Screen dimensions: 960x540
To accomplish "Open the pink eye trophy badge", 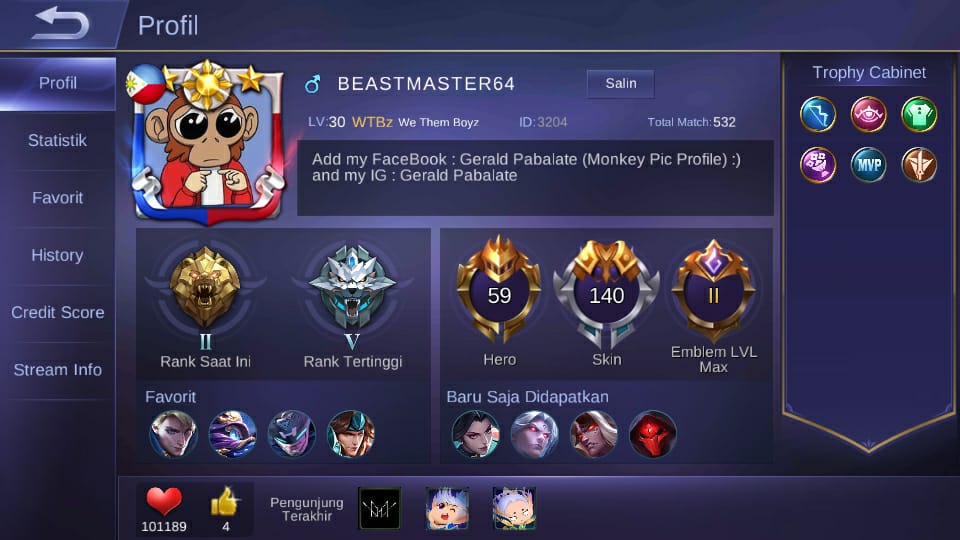I will [x=868, y=114].
